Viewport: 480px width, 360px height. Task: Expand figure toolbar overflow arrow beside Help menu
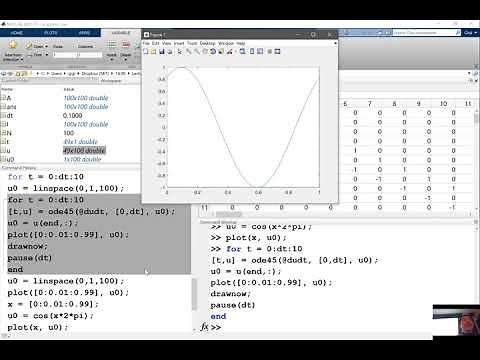tap(335, 43)
